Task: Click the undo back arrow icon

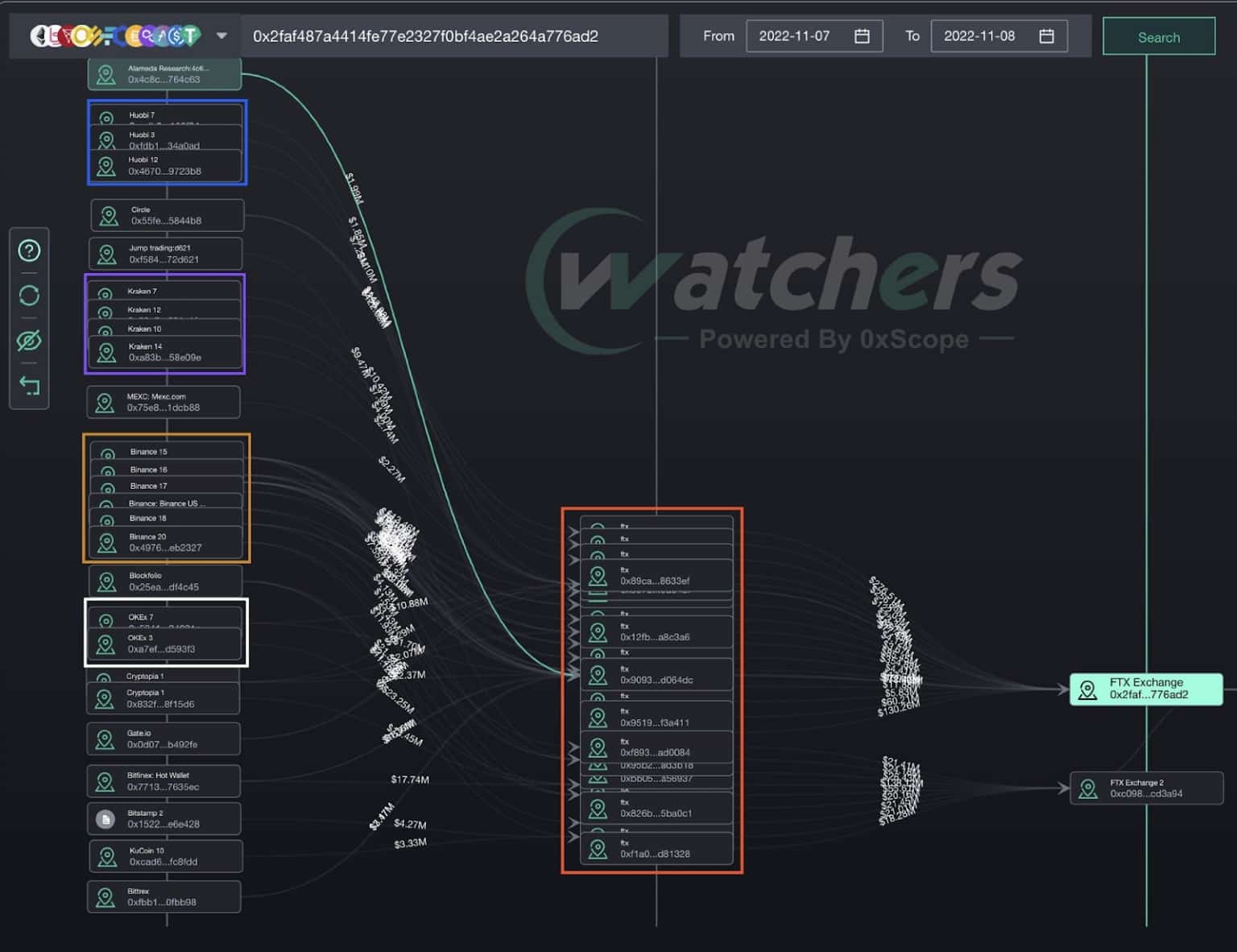Action: point(29,386)
